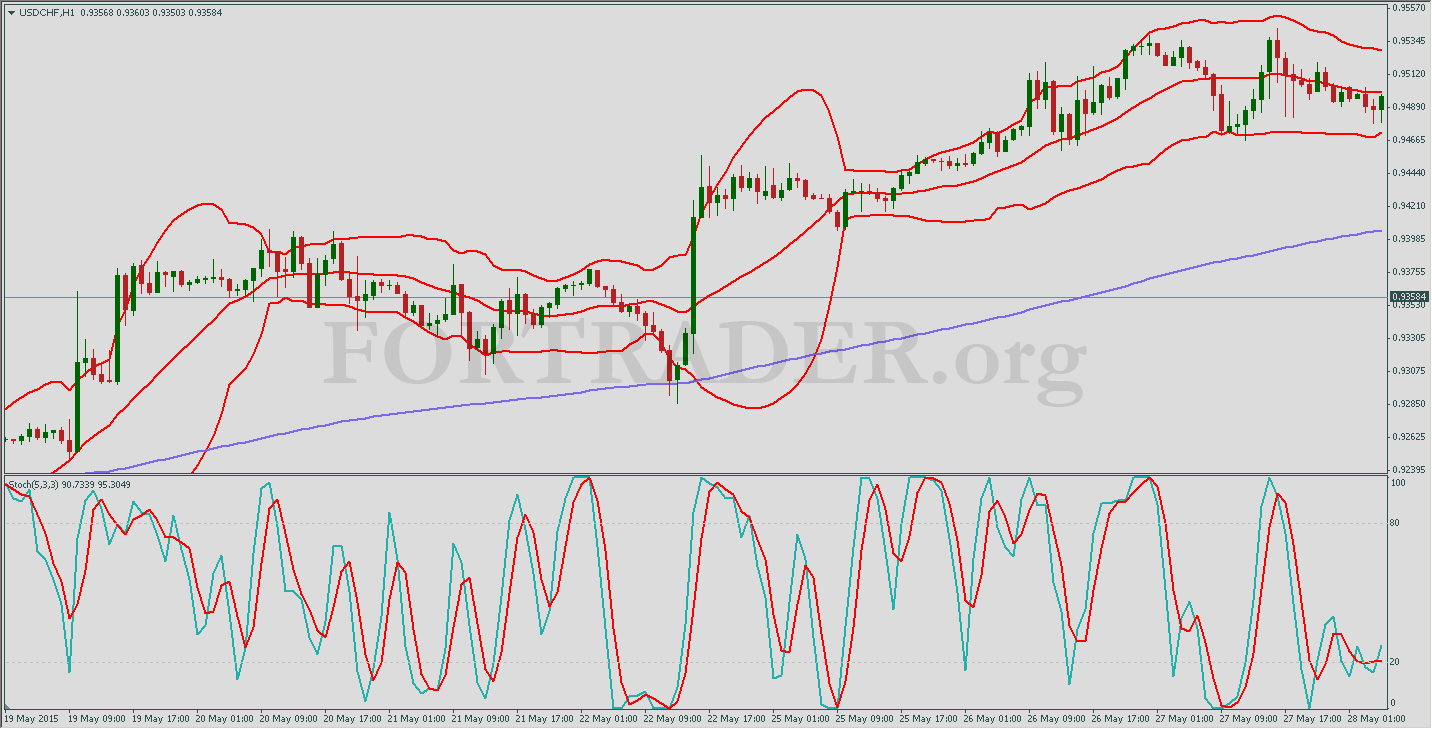Click the 20 May 01:00 time label
1432x729 pixels.
pyautogui.click(x=224, y=719)
